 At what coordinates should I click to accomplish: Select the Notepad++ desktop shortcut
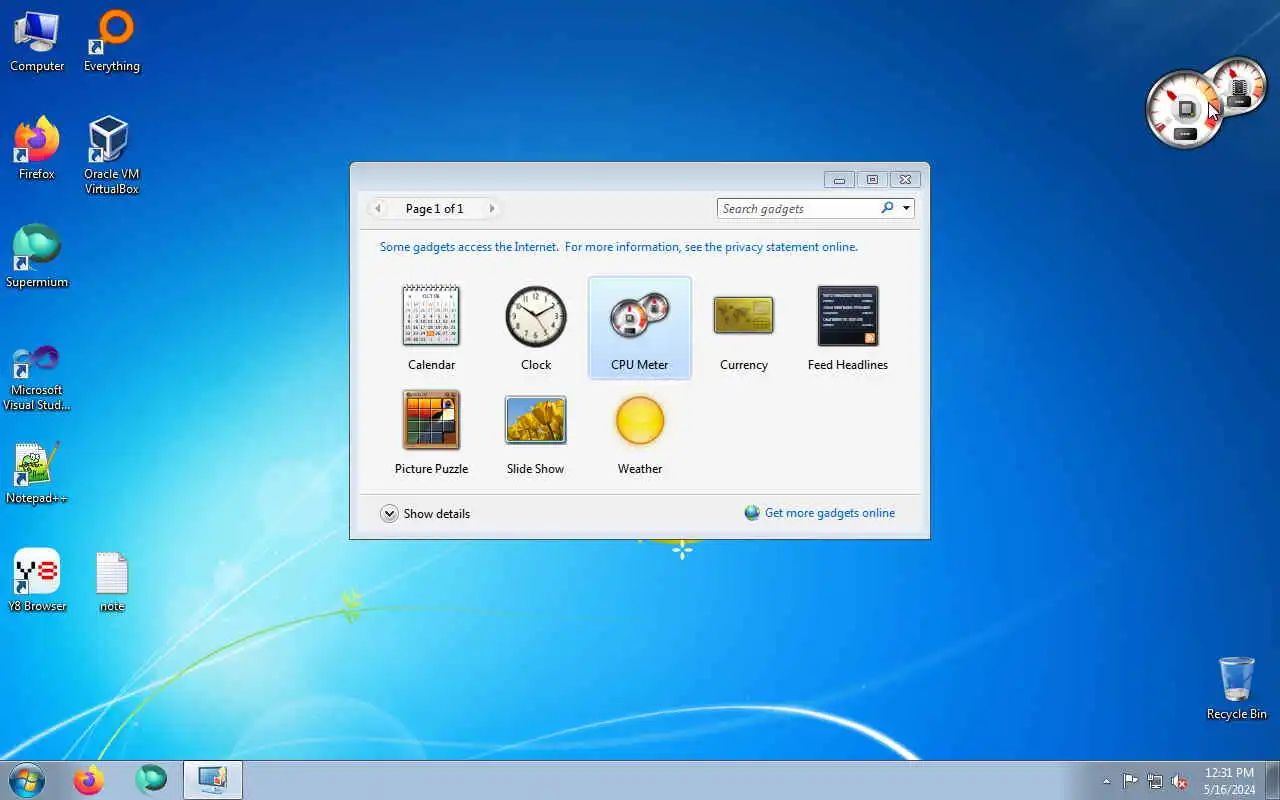37,474
